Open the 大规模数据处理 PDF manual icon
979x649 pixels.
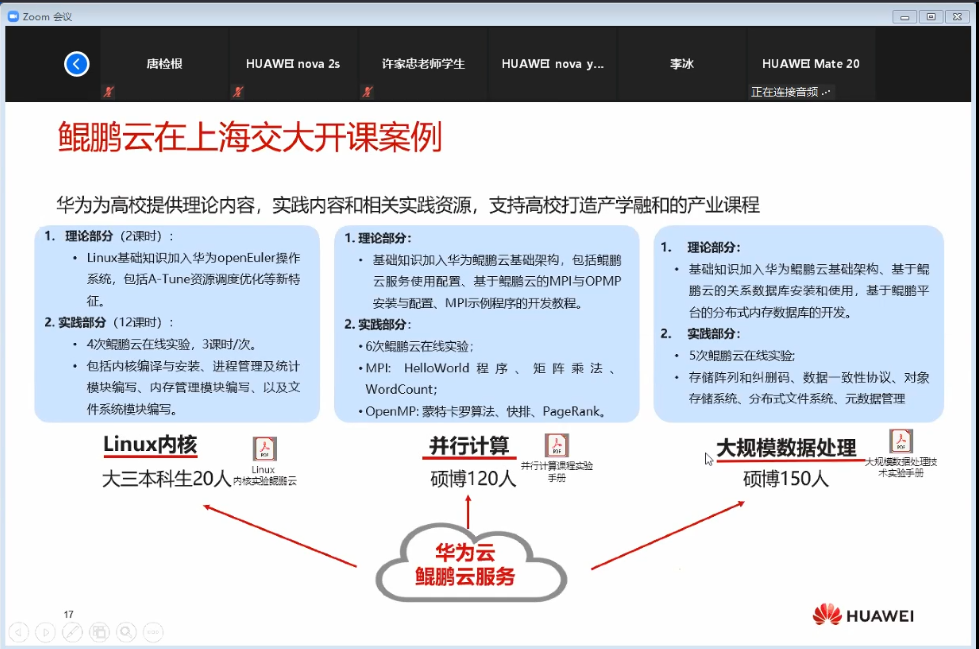pos(901,441)
